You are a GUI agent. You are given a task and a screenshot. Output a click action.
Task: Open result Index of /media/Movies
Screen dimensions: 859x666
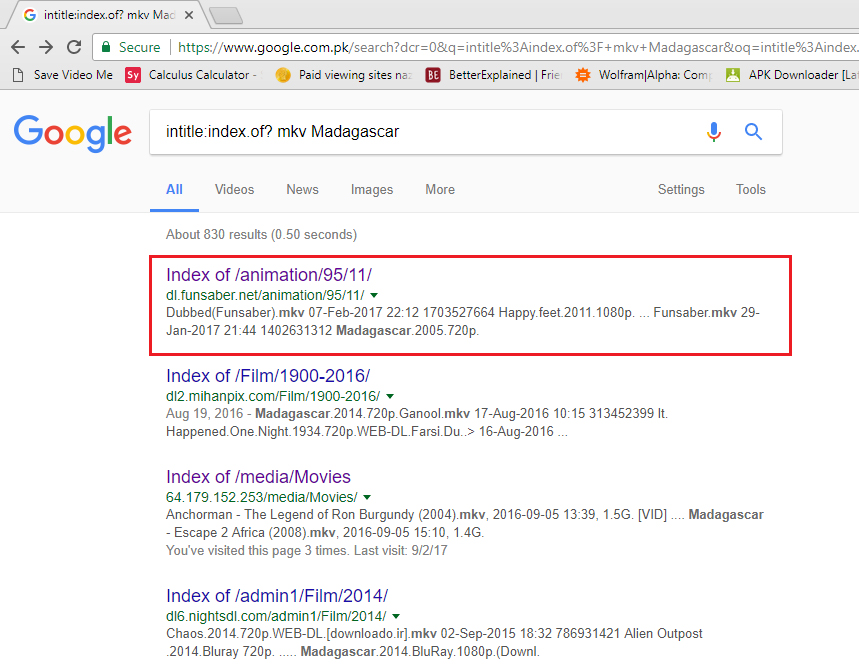(258, 476)
